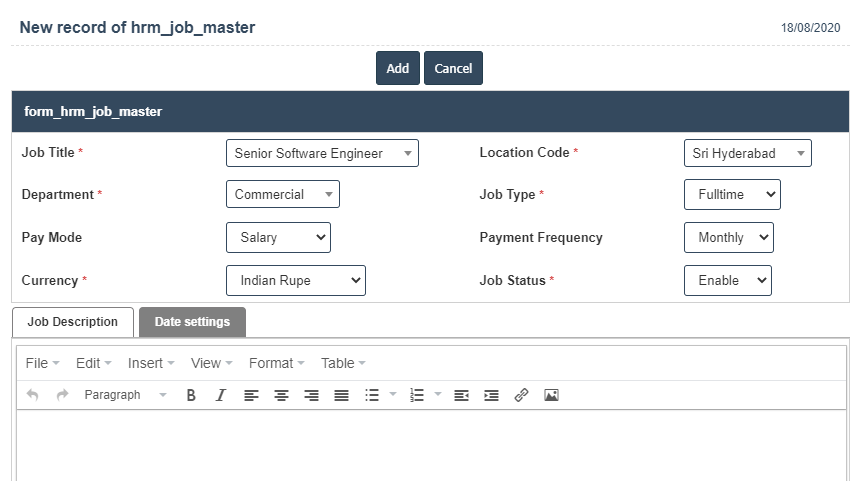Click the redo arrow icon
Viewport: 863px width, 481px height.
[62, 395]
